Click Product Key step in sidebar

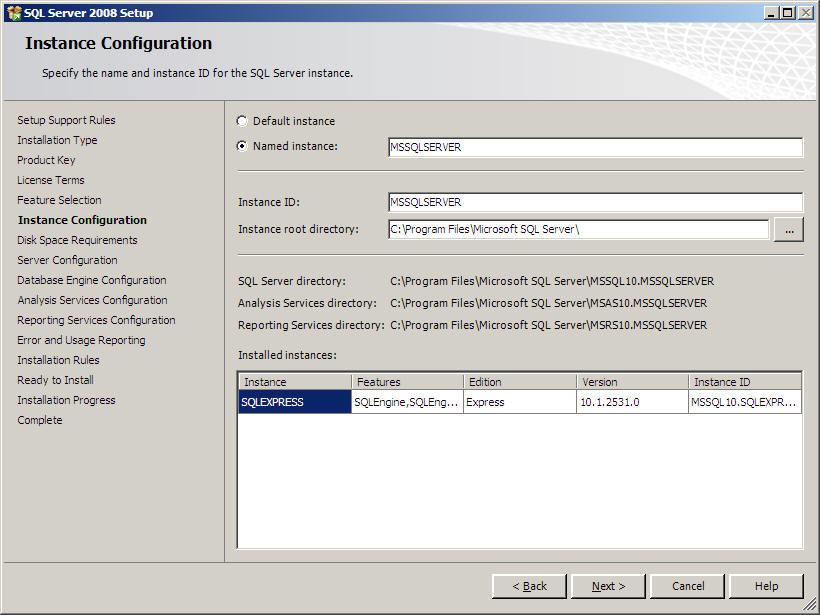pos(46,160)
